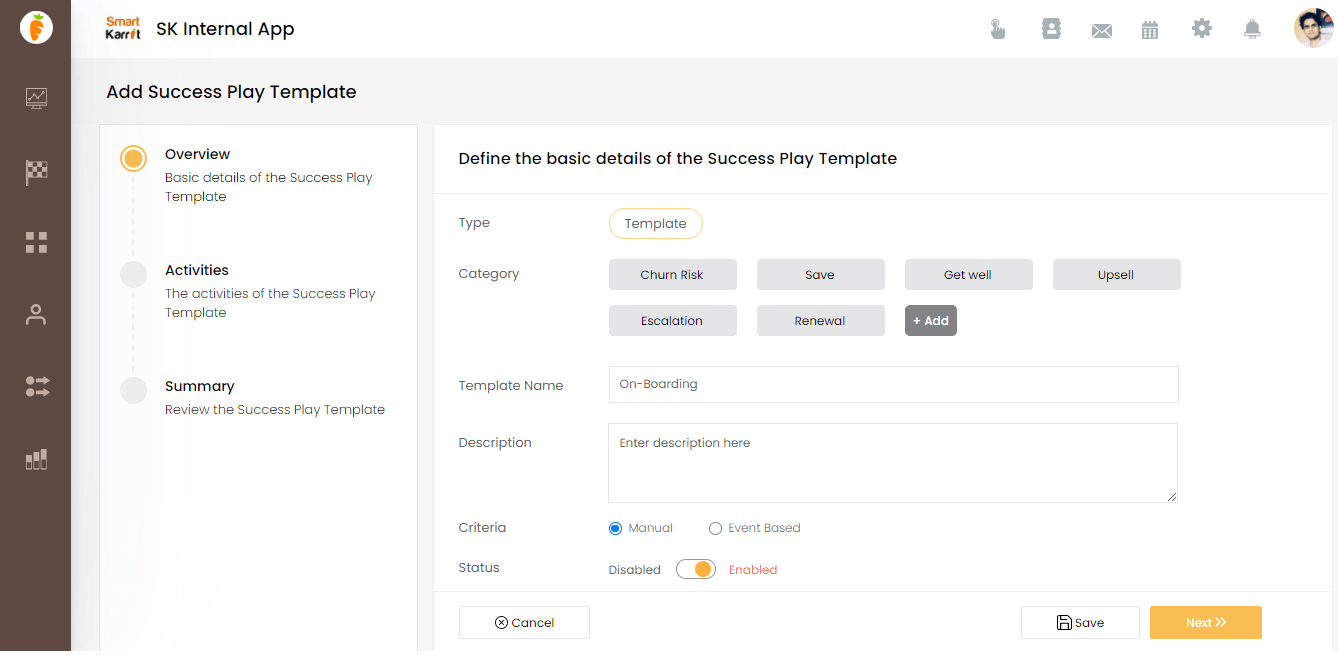Choose the Get well category
The width and height of the screenshot is (1338, 660).
(x=969, y=275)
